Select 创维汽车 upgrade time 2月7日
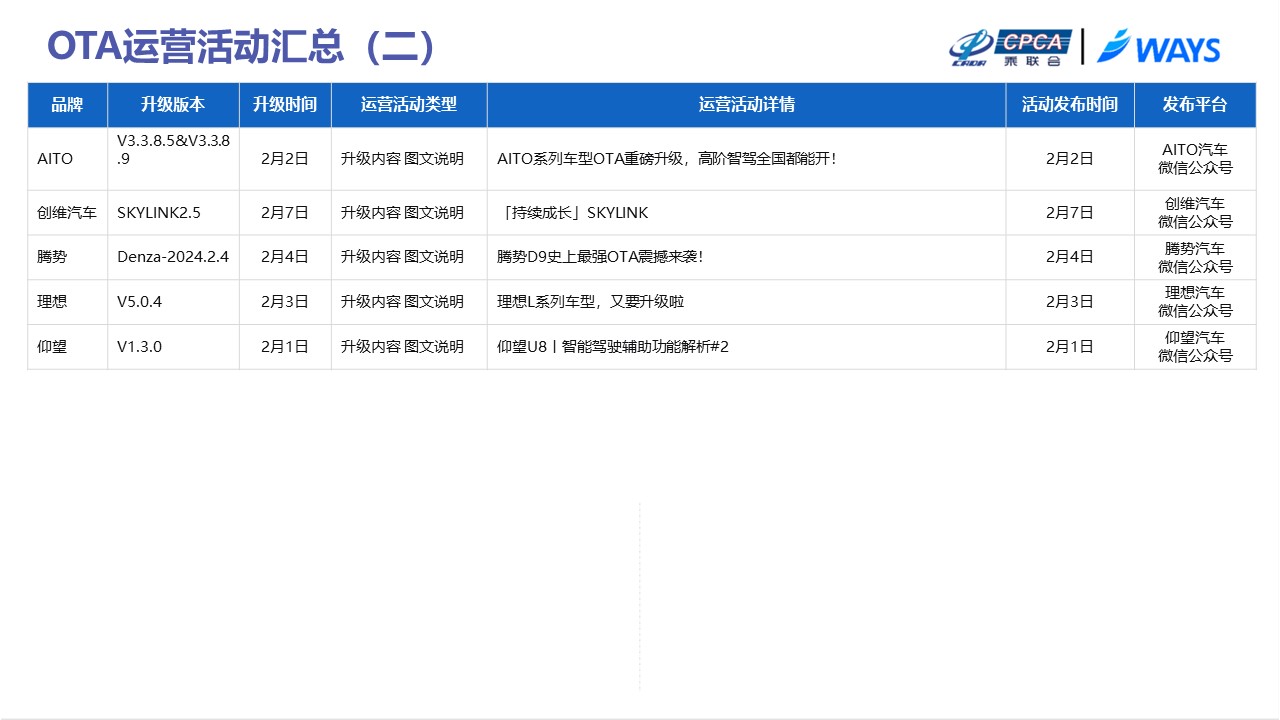The image size is (1280, 720). click(285, 213)
